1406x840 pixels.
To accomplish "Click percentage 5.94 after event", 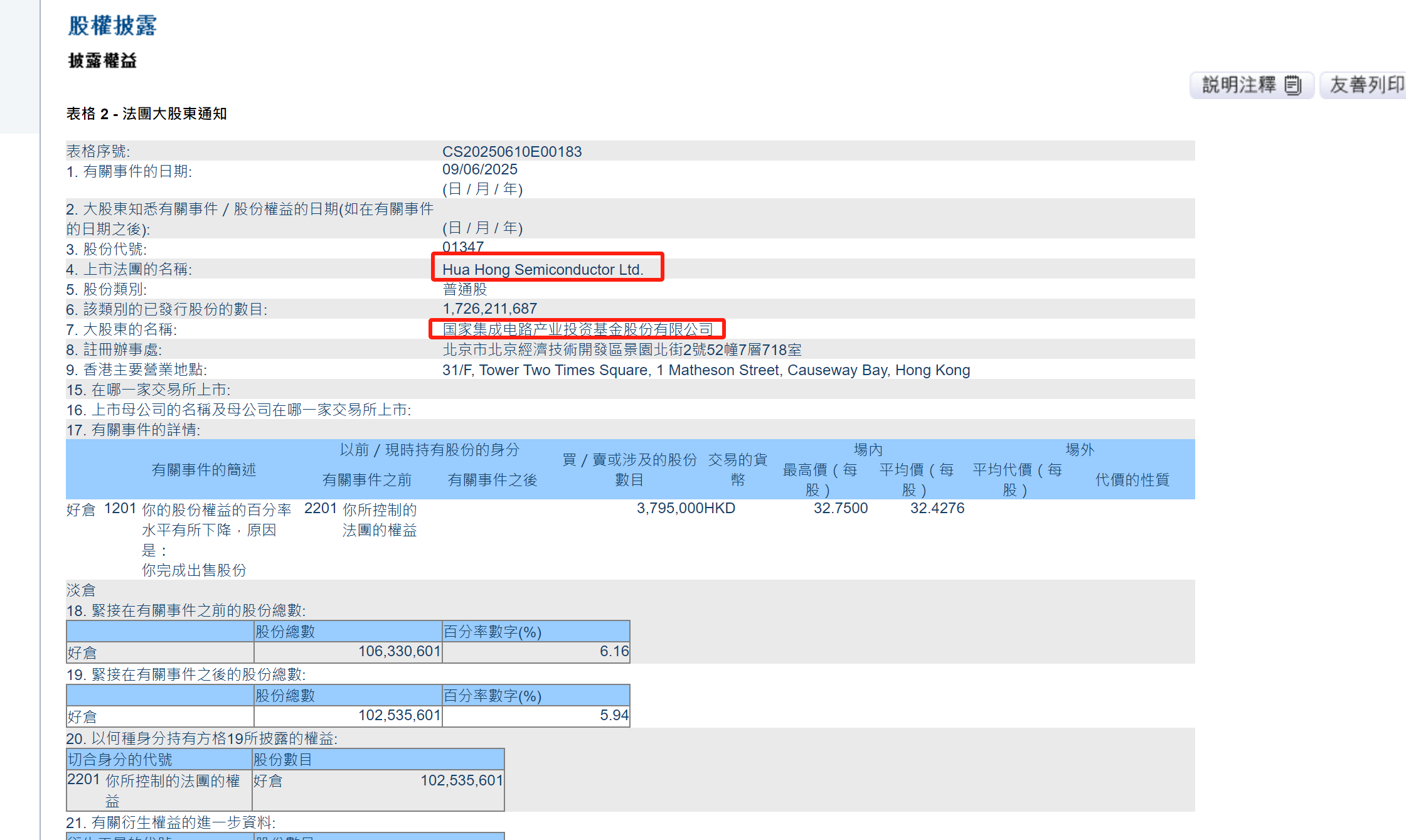I will click(614, 715).
